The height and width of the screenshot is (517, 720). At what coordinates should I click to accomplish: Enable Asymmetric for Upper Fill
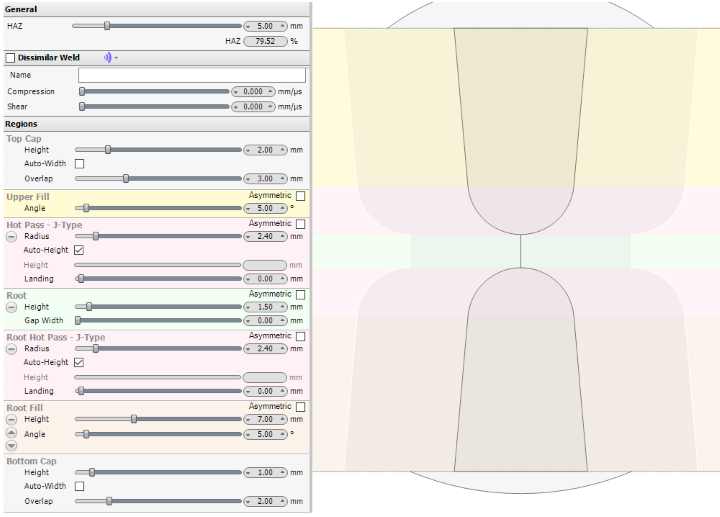tap(301, 196)
